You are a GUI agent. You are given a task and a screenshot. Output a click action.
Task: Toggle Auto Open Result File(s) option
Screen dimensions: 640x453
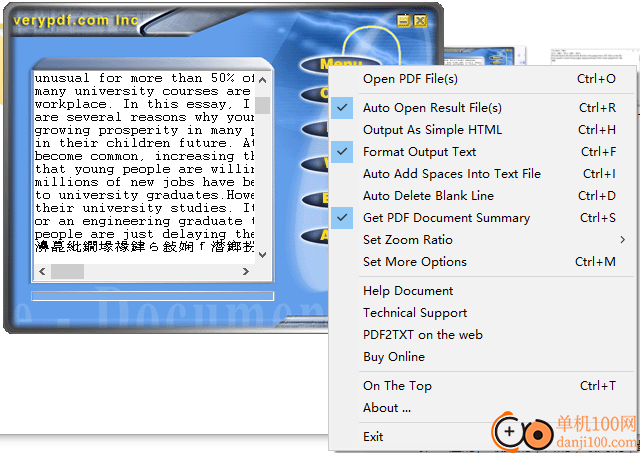click(x=482, y=108)
